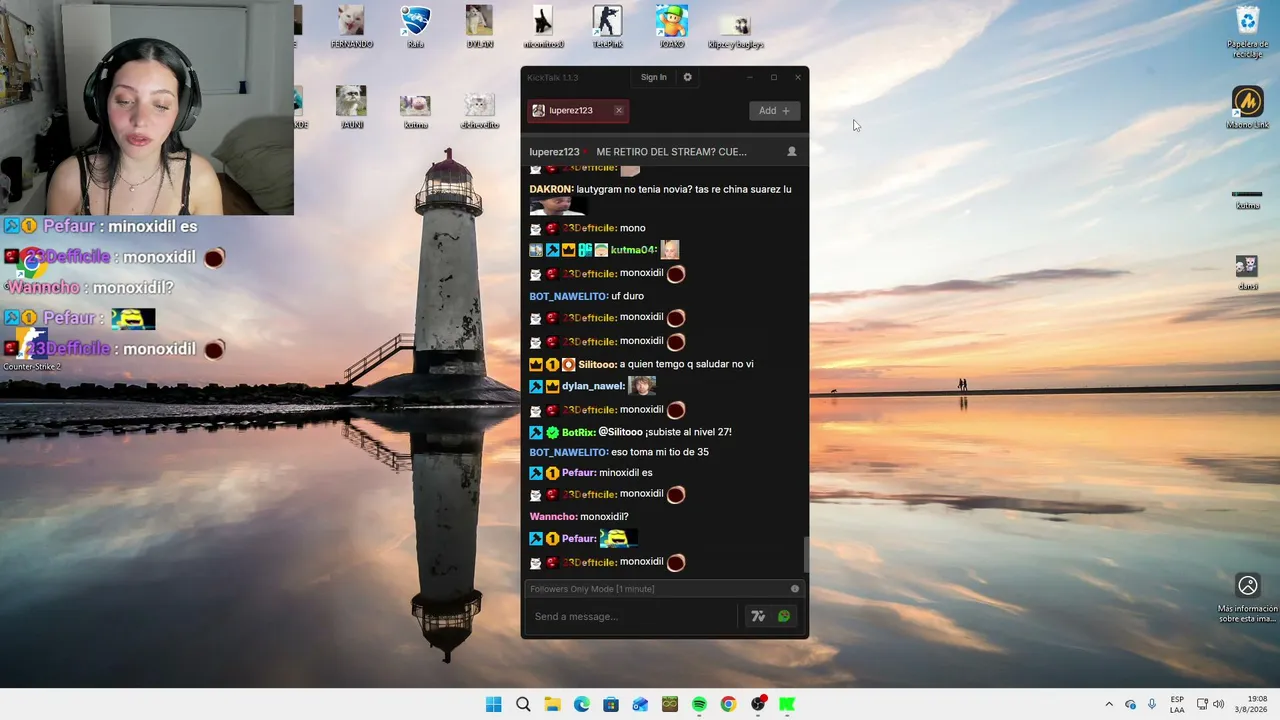Open Outlook from taskbar
Image resolution: width=1280 pixels, height=720 pixels.
(x=640, y=704)
